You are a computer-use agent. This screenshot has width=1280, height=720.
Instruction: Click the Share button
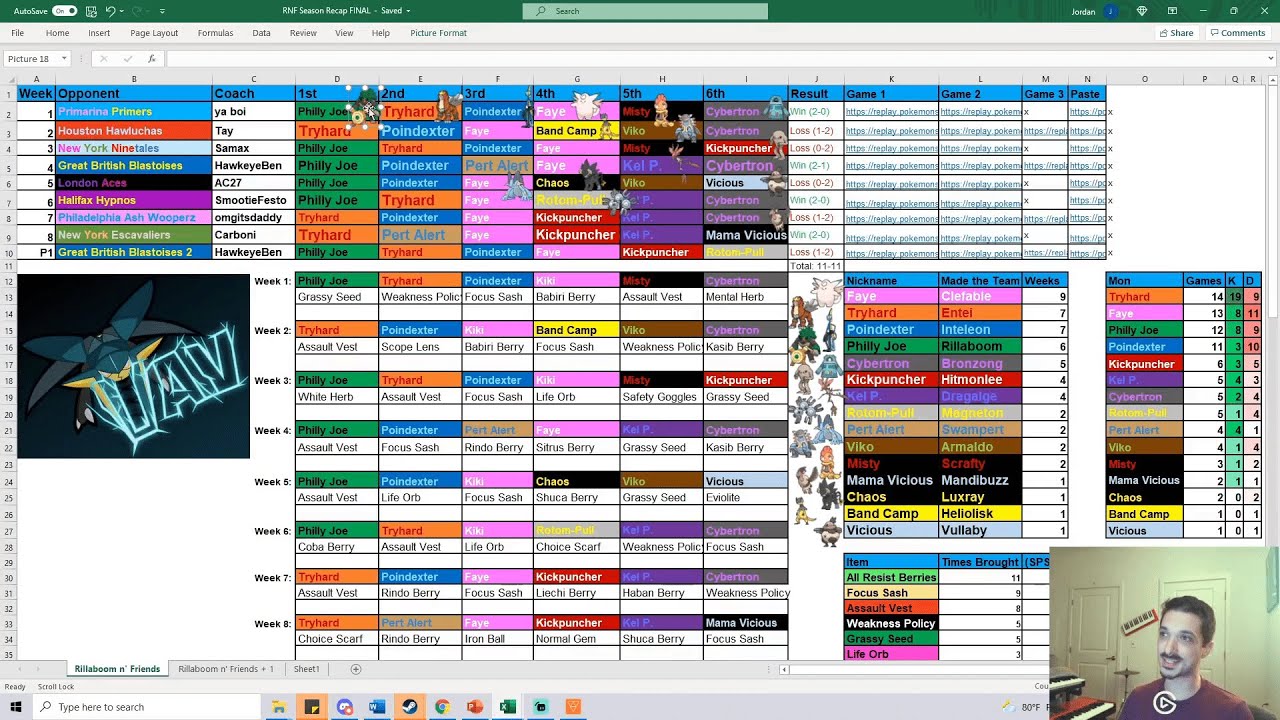point(1176,33)
